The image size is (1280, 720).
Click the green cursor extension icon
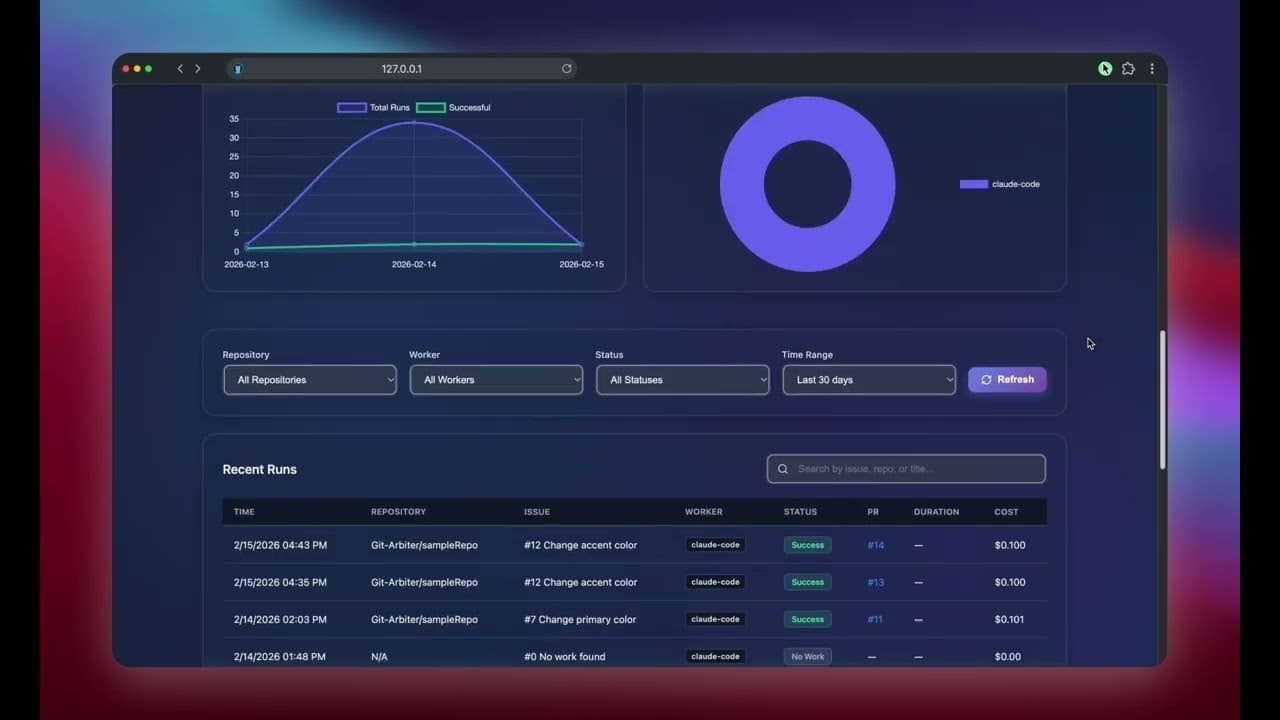tap(1105, 68)
